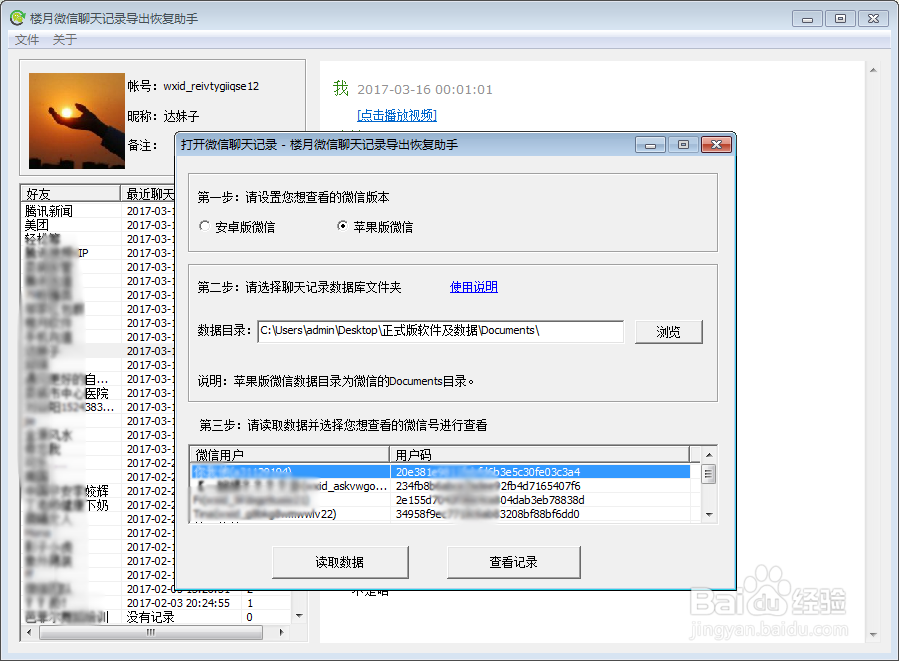Minimize the 打开微信聊天记录 dialog

click(x=650, y=144)
